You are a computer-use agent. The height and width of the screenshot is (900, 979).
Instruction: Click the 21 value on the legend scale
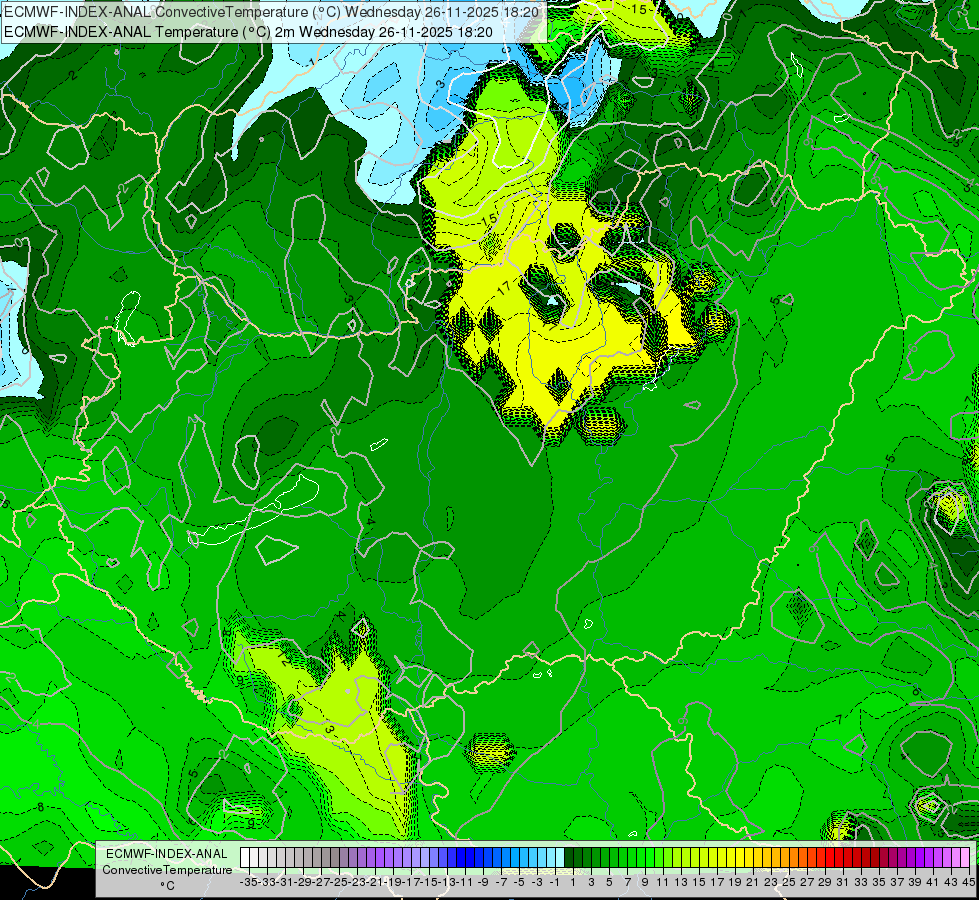[752, 882]
